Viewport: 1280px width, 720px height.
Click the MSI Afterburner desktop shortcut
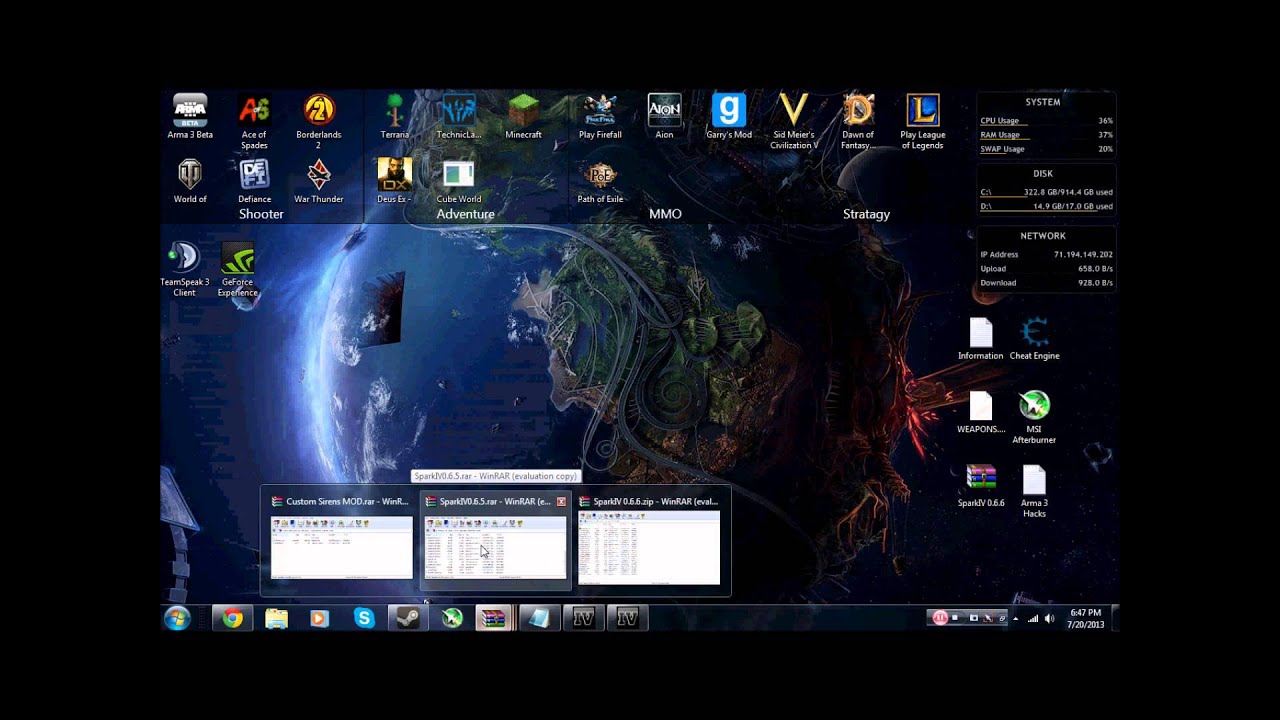tap(1034, 418)
